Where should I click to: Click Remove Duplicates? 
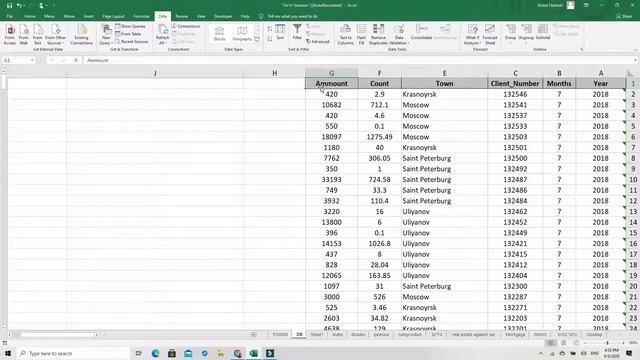(378, 34)
